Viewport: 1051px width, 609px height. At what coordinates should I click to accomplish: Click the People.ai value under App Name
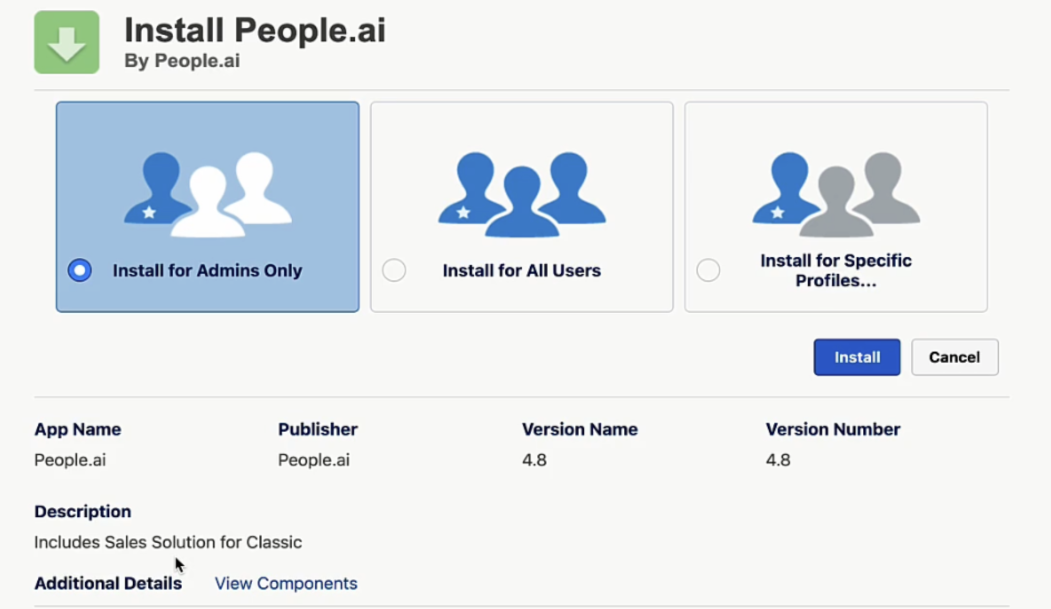(70, 460)
